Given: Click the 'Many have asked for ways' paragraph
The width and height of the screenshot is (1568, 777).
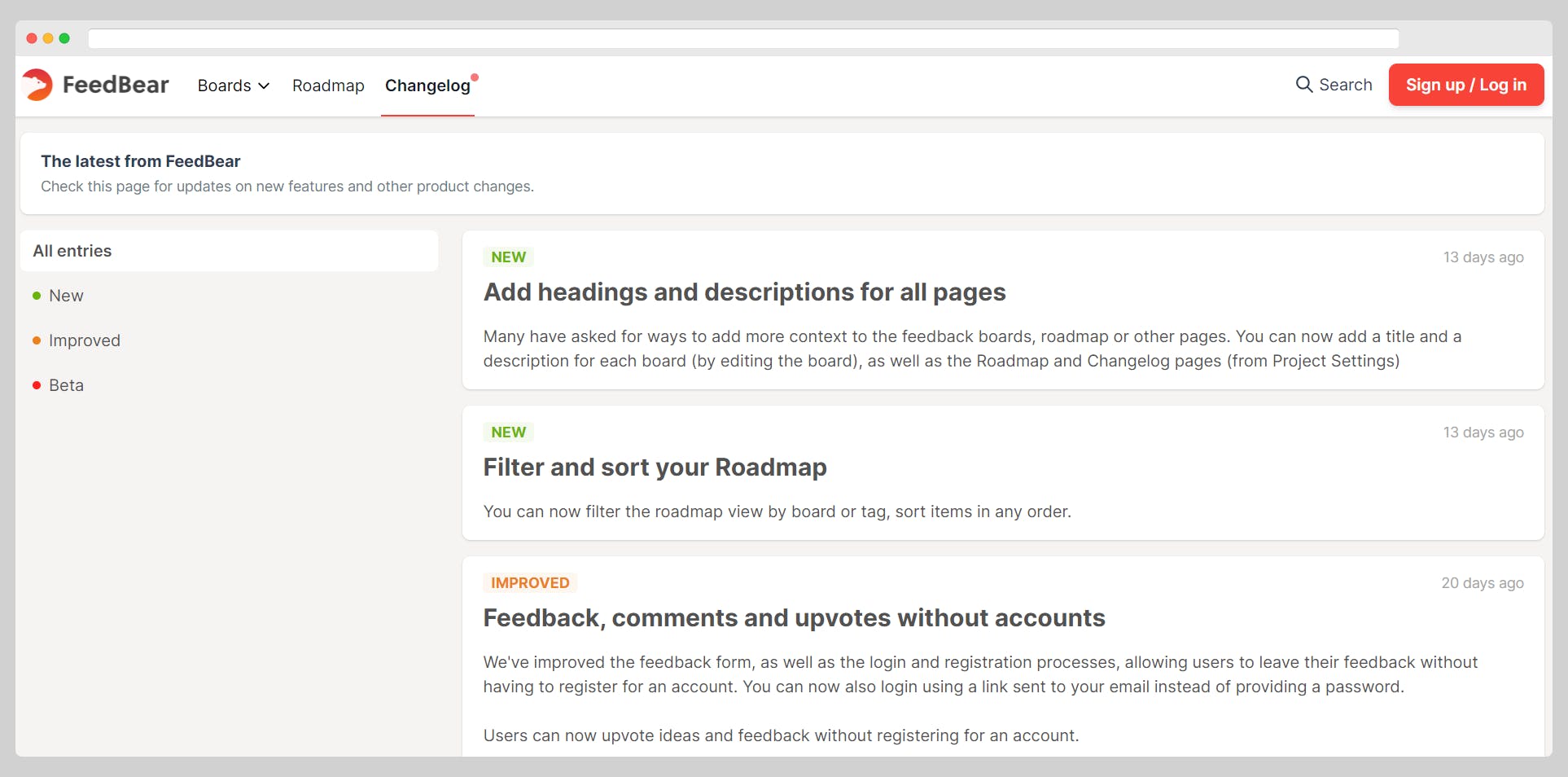Looking at the screenshot, I should click(972, 349).
